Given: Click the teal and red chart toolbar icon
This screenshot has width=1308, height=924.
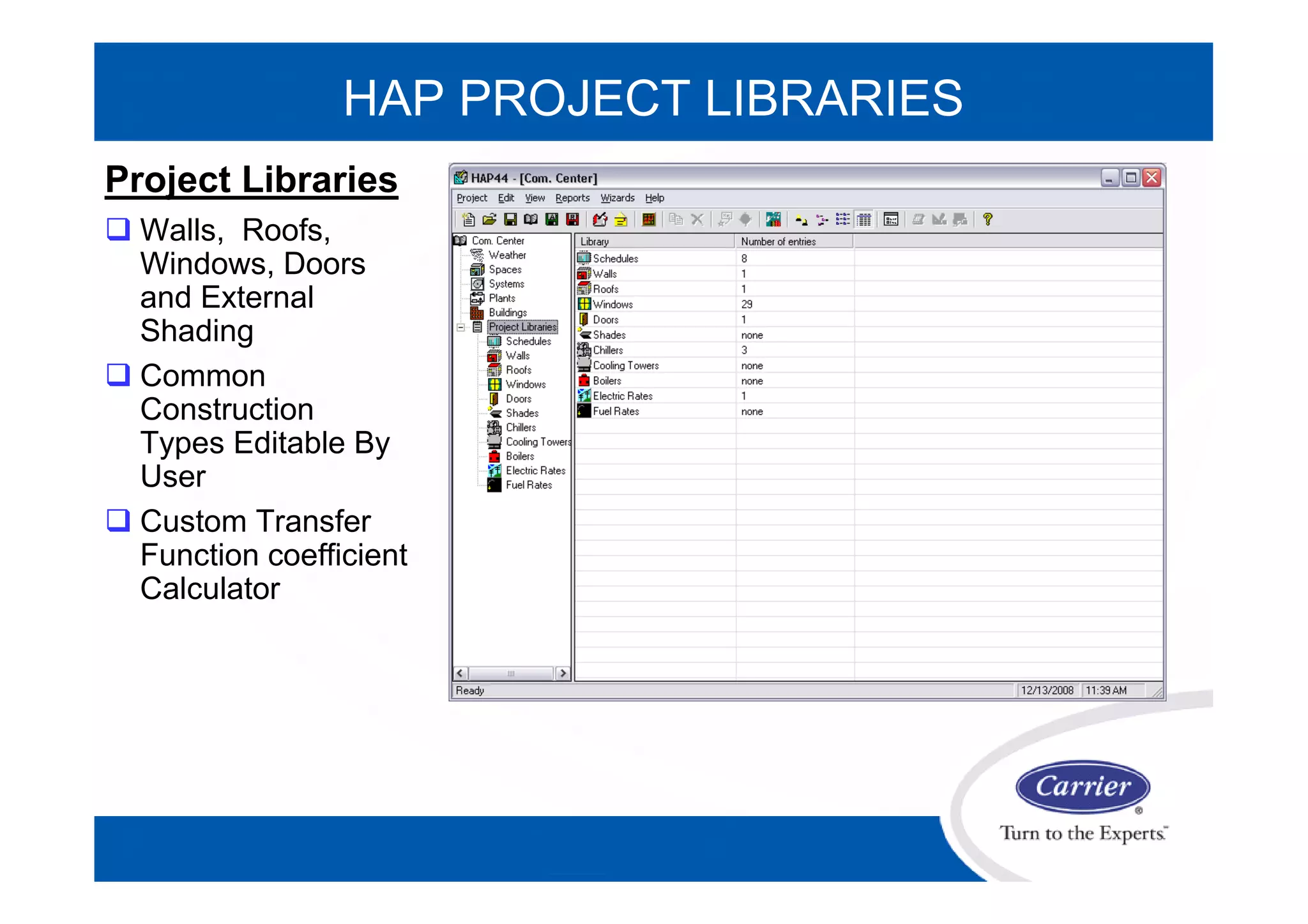Looking at the screenshot, I should coord(773,220).
